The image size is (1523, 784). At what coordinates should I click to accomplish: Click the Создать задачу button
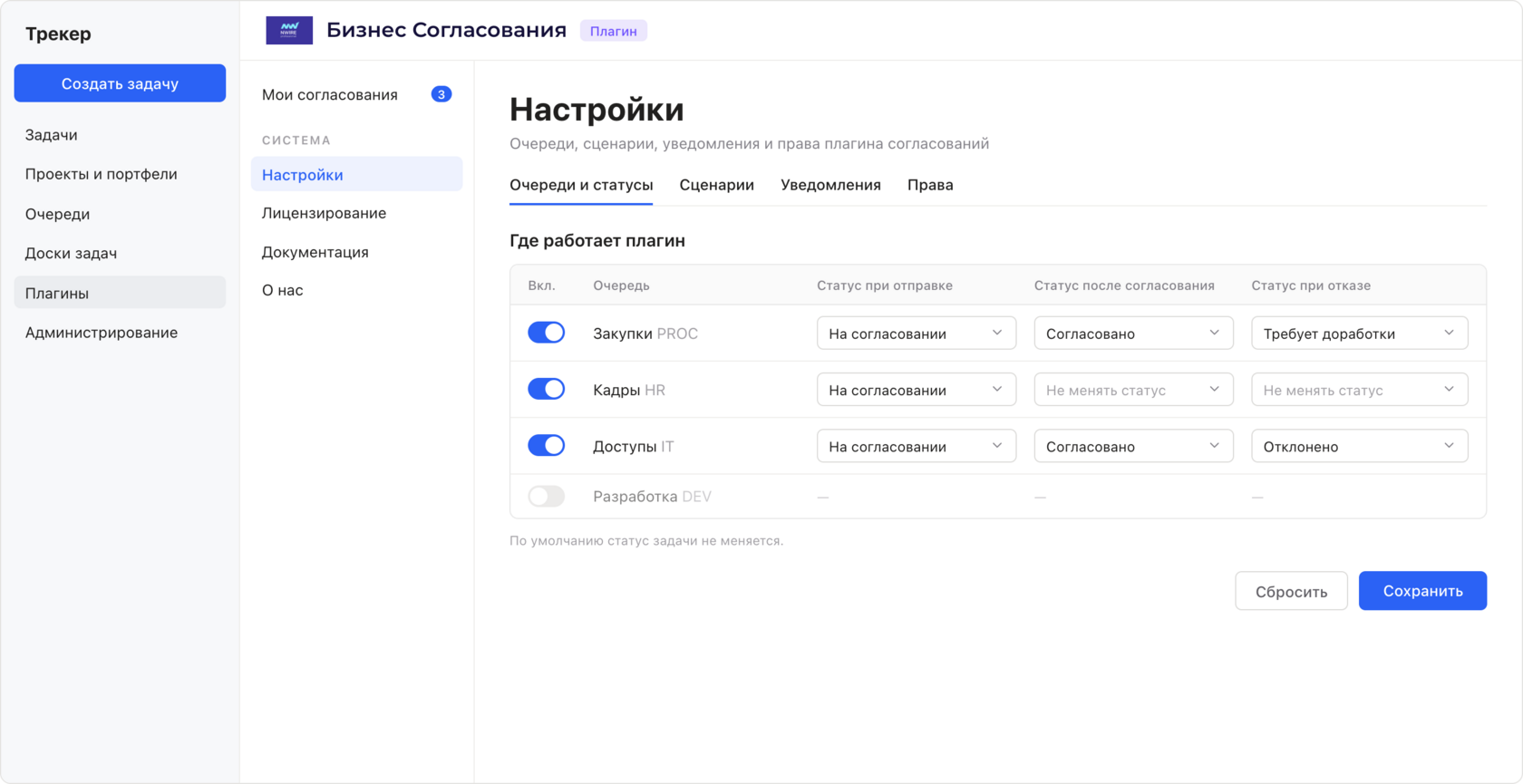pos(120,83)
